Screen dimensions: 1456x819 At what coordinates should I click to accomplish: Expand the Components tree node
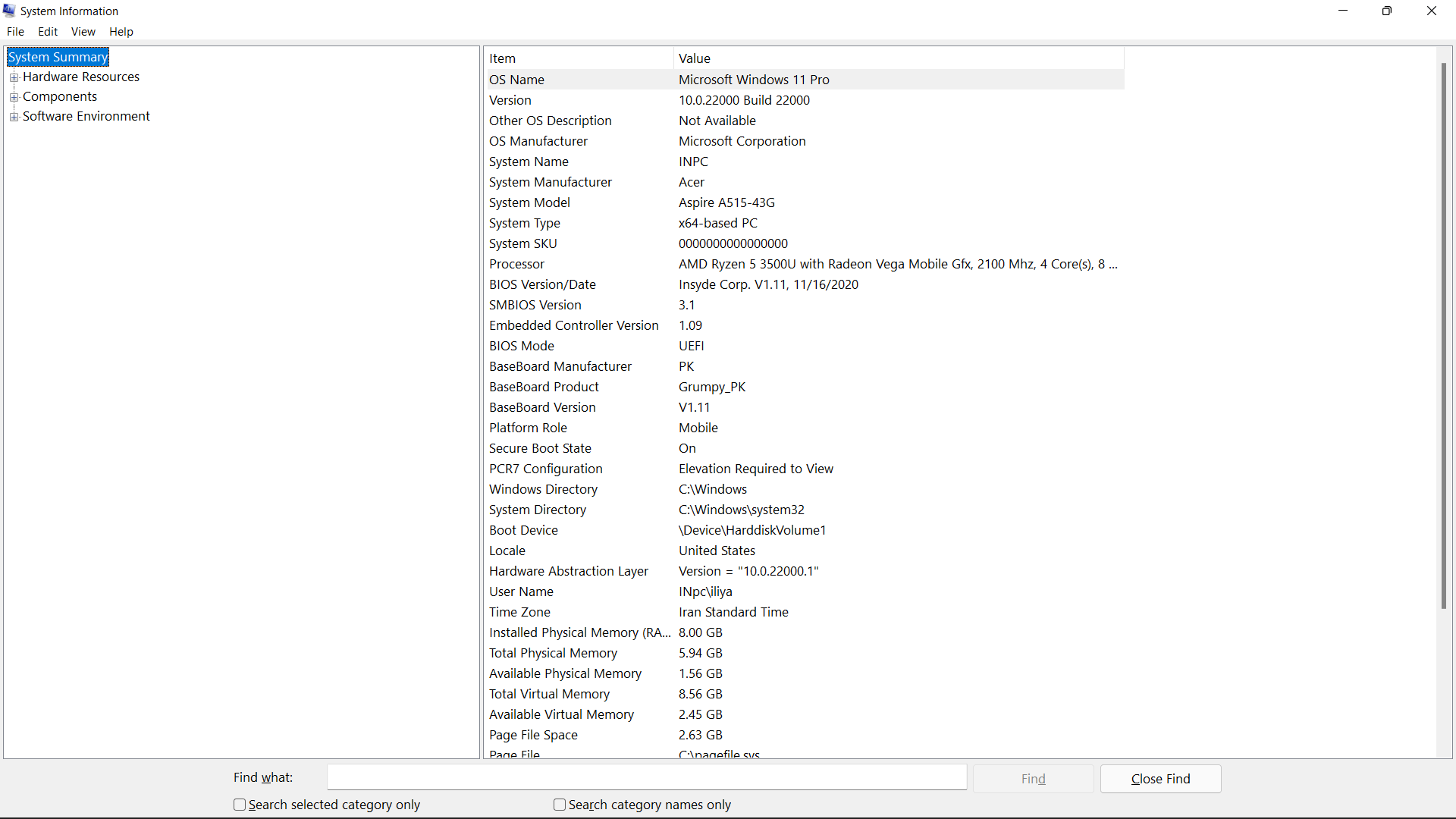click(14, 97)
